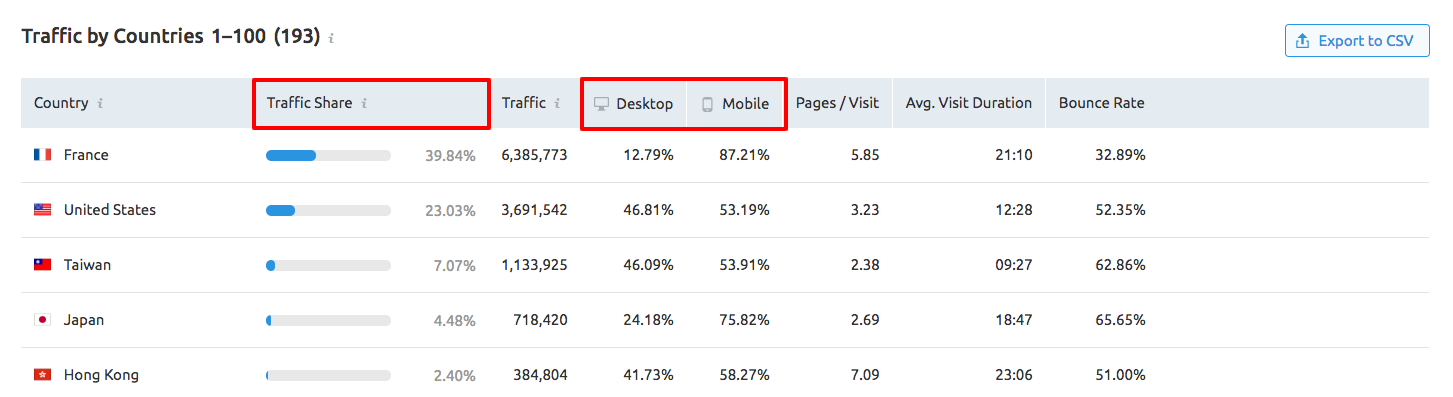
Task: Click Japan traffic value 718,420
Action: point(540,320)
